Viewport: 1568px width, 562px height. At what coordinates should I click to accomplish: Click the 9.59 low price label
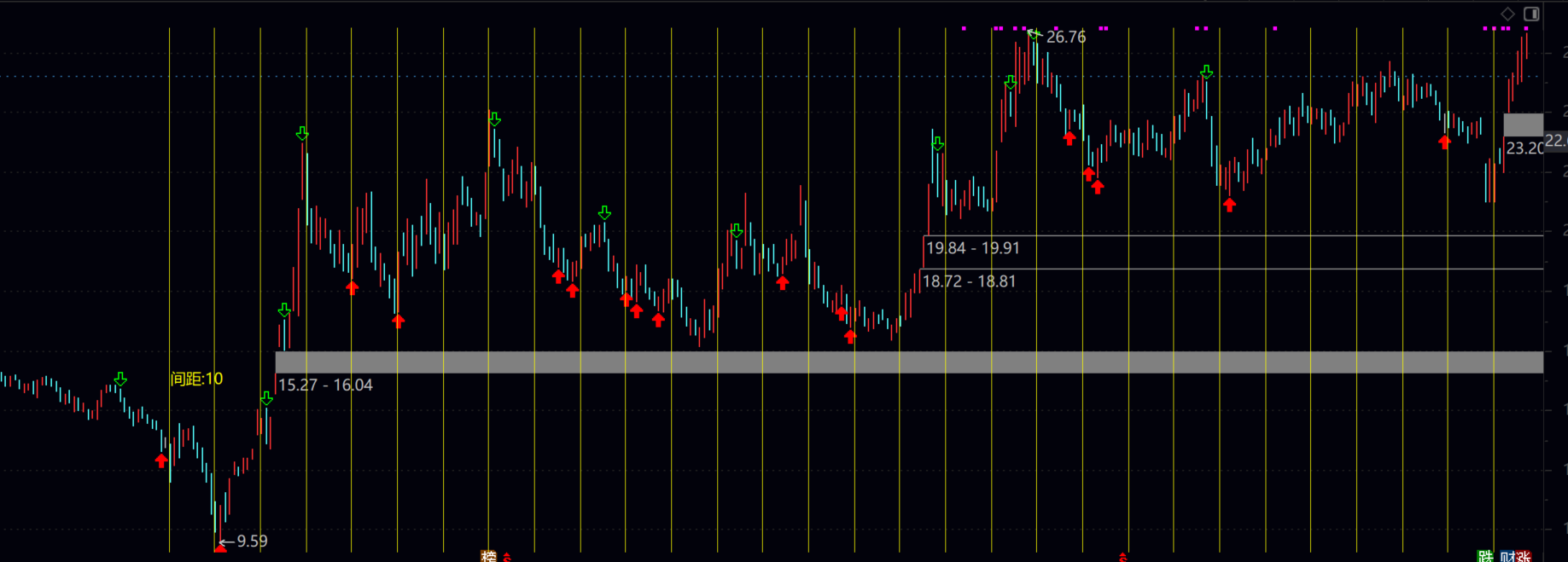(252, 542)
